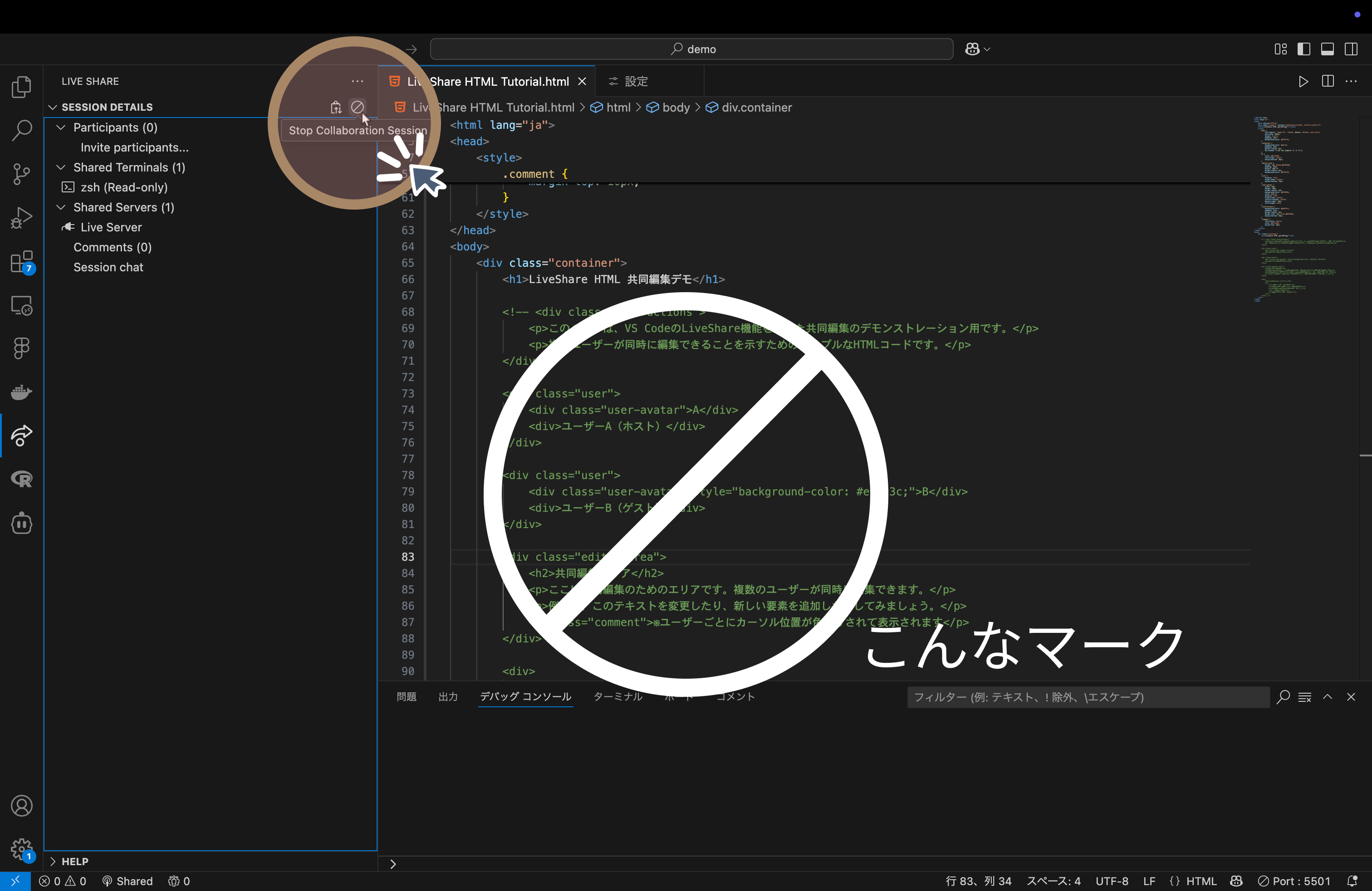Open the Live Share view
Screen dimensions: 1372x891
[21, 435]
